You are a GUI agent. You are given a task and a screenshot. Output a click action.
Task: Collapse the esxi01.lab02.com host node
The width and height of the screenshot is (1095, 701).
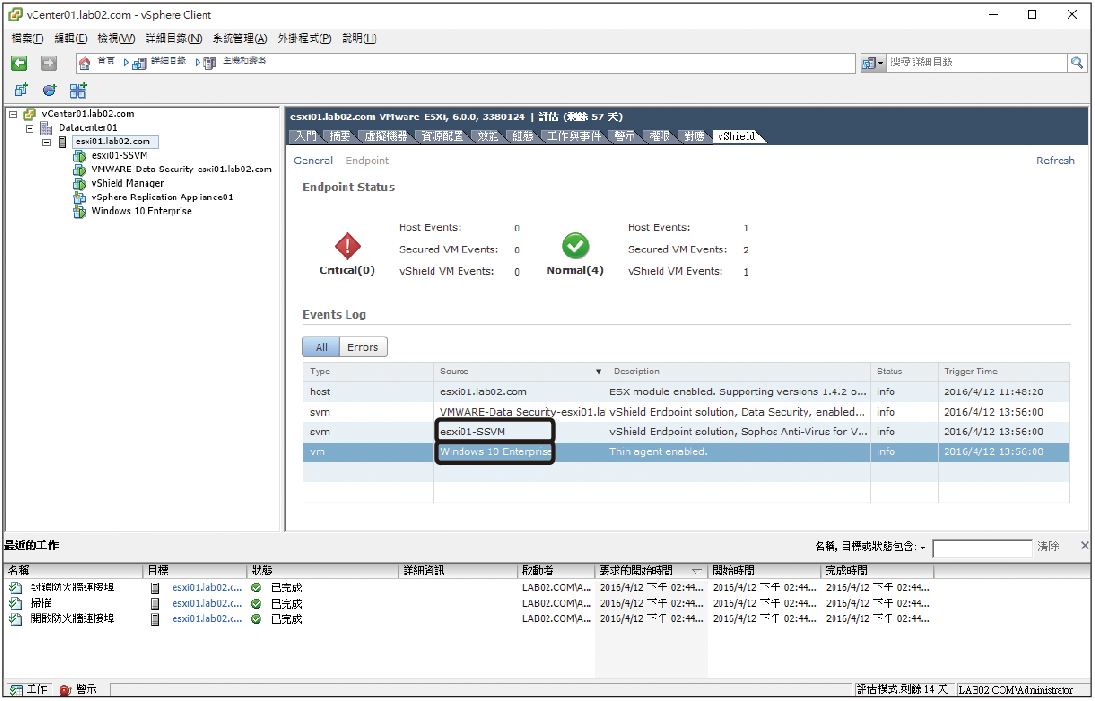click(47, 142)
